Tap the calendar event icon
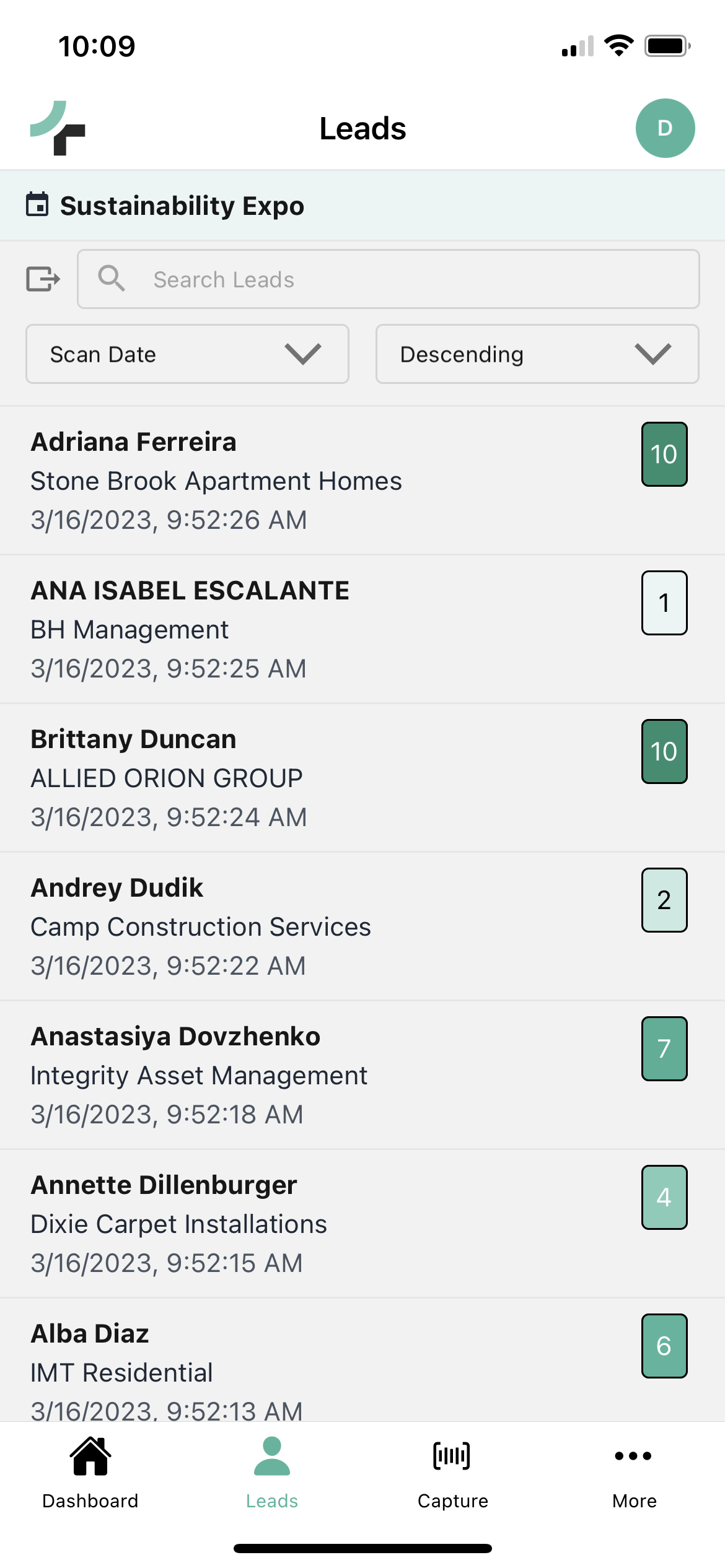The image size is (725, 1568). 37,205
